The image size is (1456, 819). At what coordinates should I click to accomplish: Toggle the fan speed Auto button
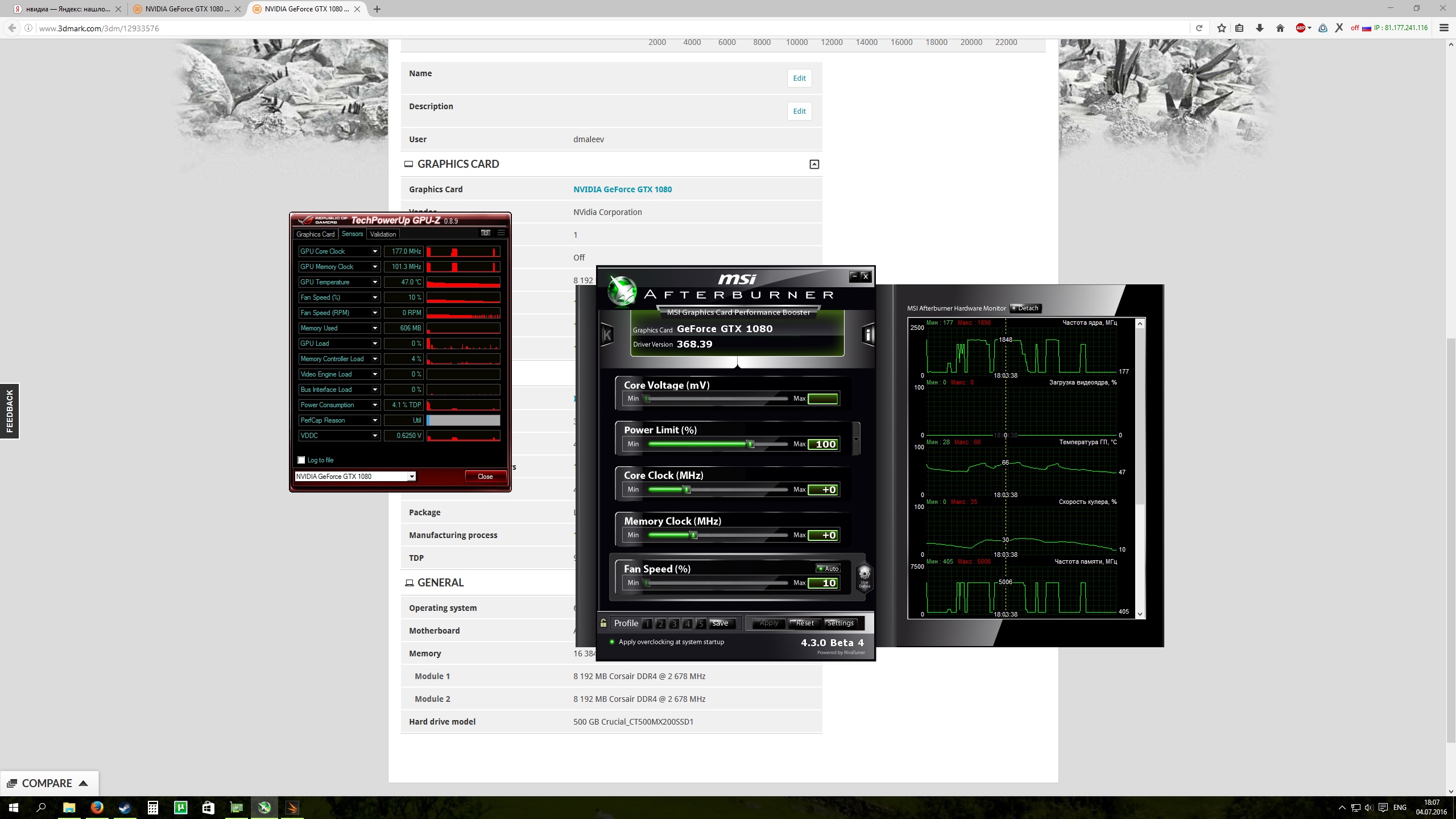point(828,569)
